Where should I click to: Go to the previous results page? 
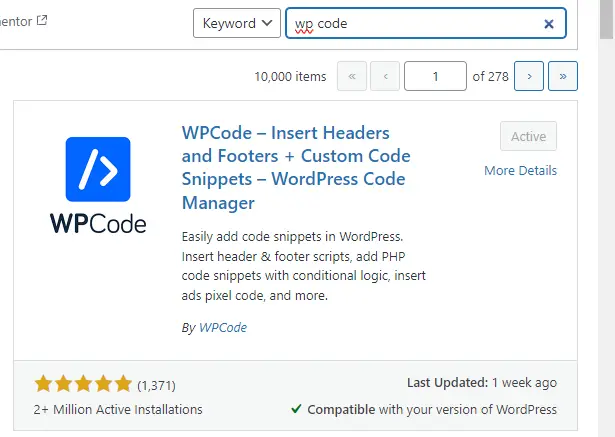(x=385, y=76)
